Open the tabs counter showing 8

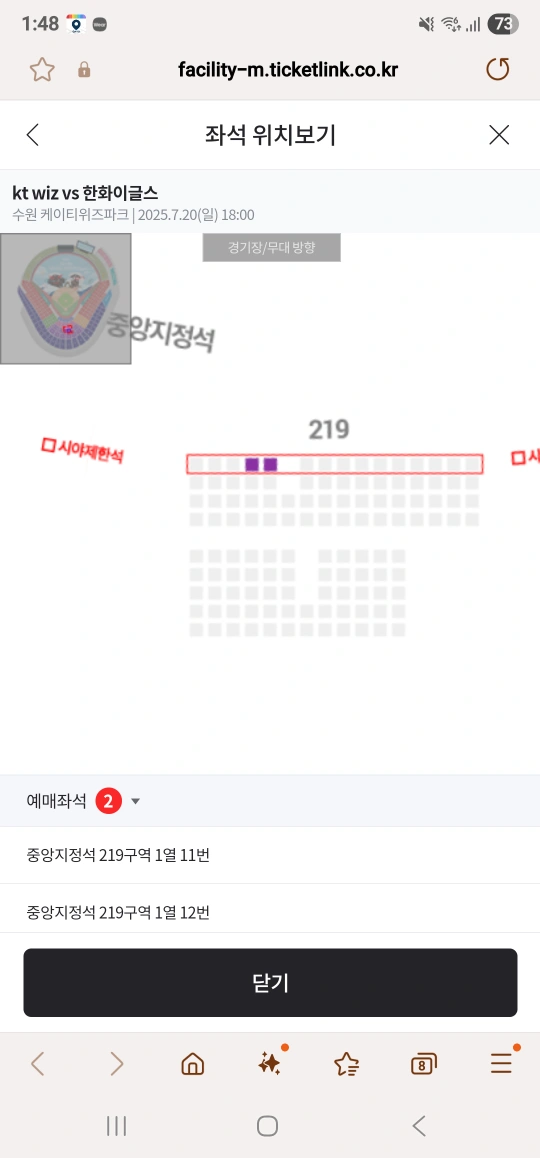point(423,1063)
